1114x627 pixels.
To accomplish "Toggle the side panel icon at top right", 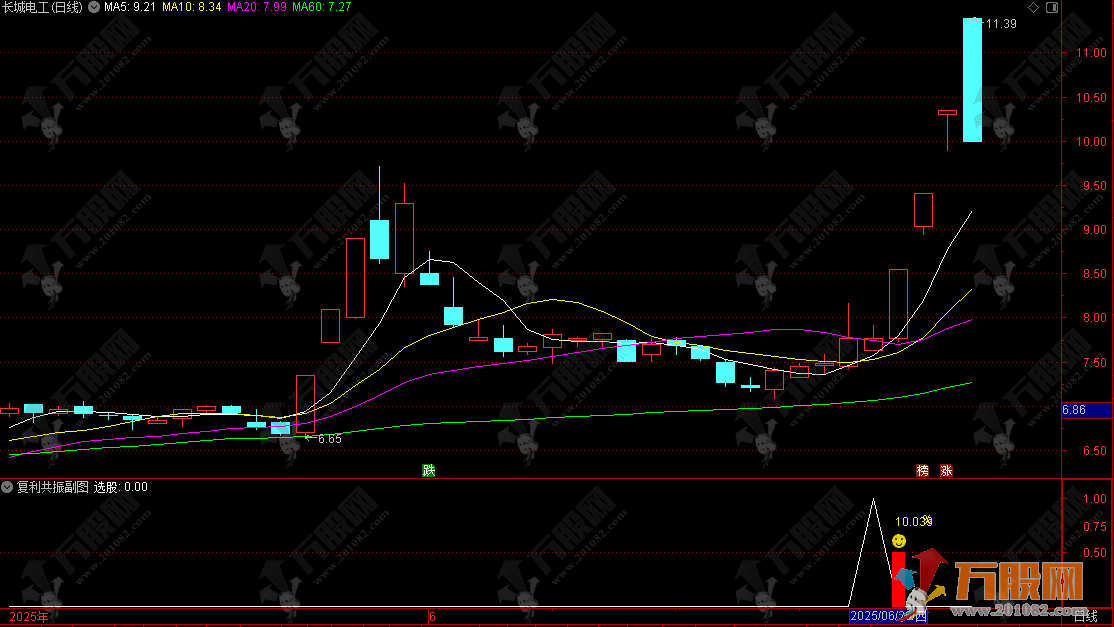I will pyautogui.click(x=1052, y=7).
